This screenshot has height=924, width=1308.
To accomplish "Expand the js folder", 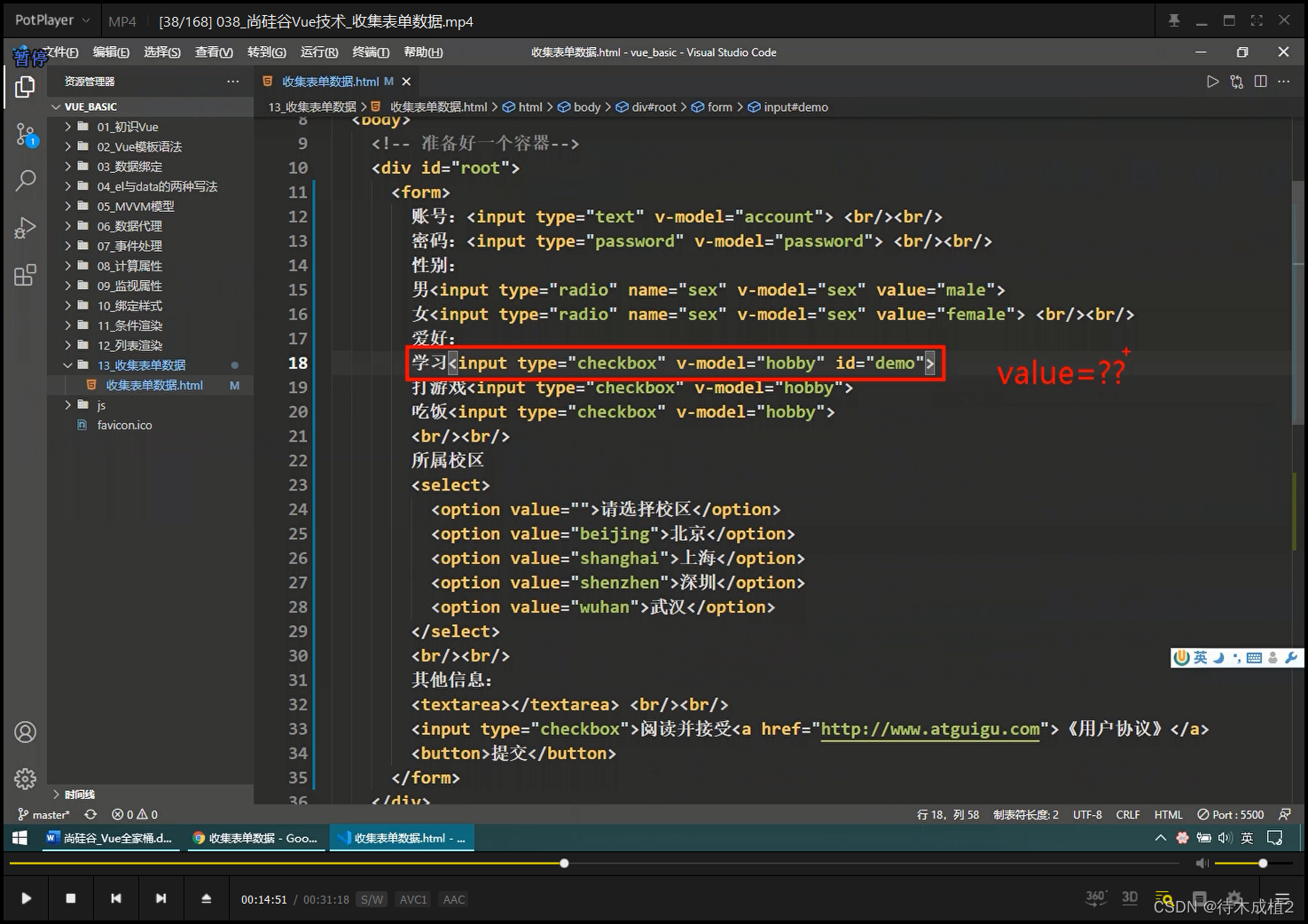I will 151,405.
